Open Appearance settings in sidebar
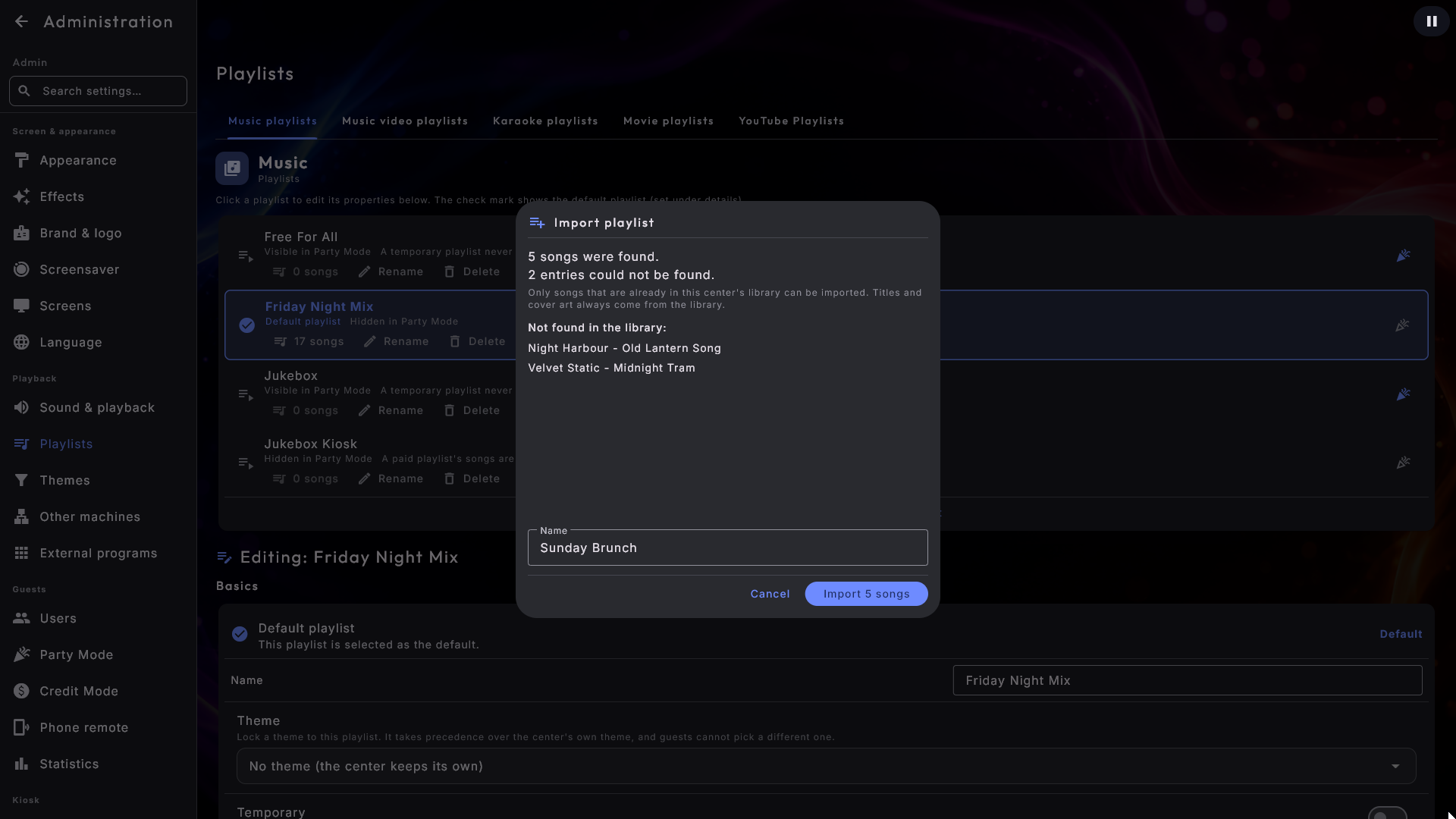 [x=99, y=161]
